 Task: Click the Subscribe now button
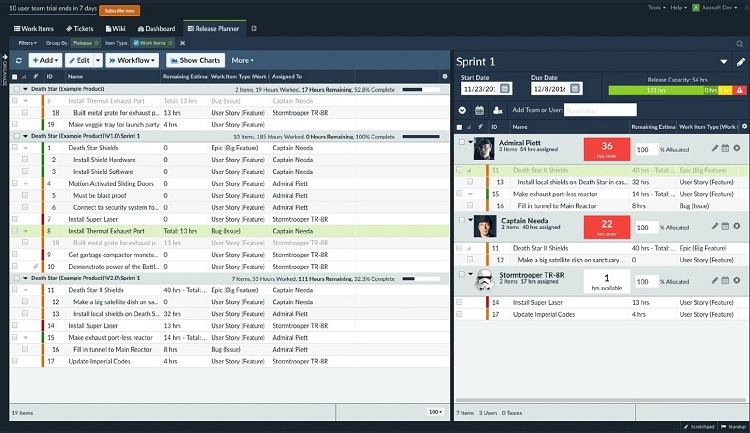pos(120,11)
